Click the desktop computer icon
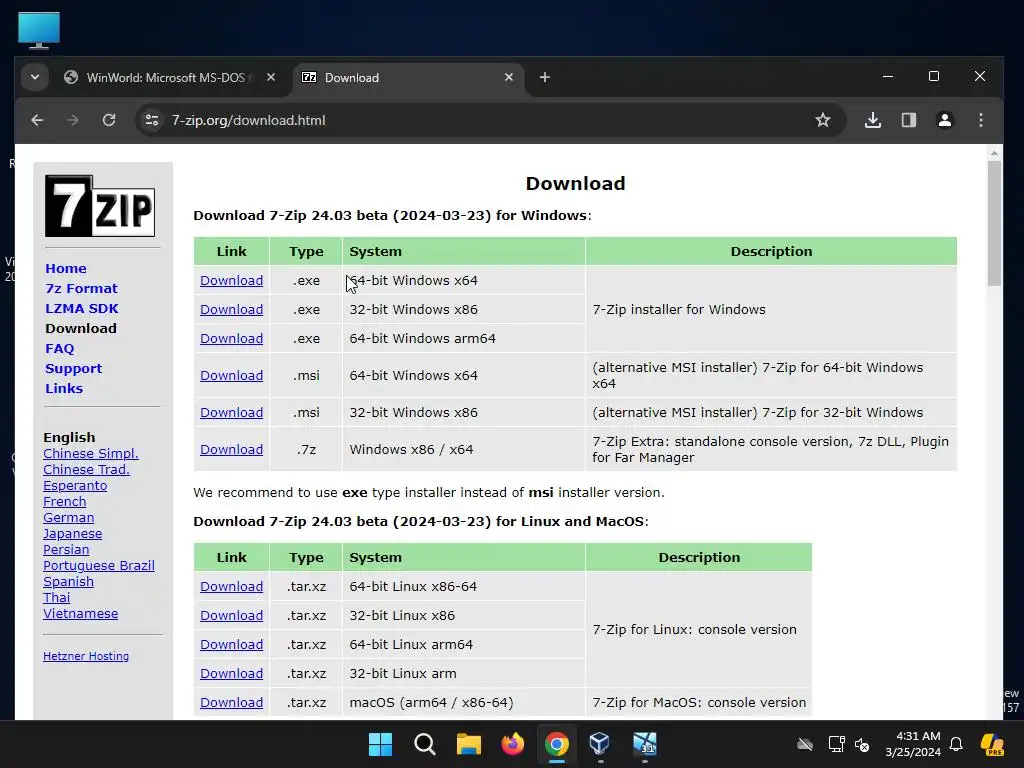This screenshot has height=768, width=1024. 39,30
